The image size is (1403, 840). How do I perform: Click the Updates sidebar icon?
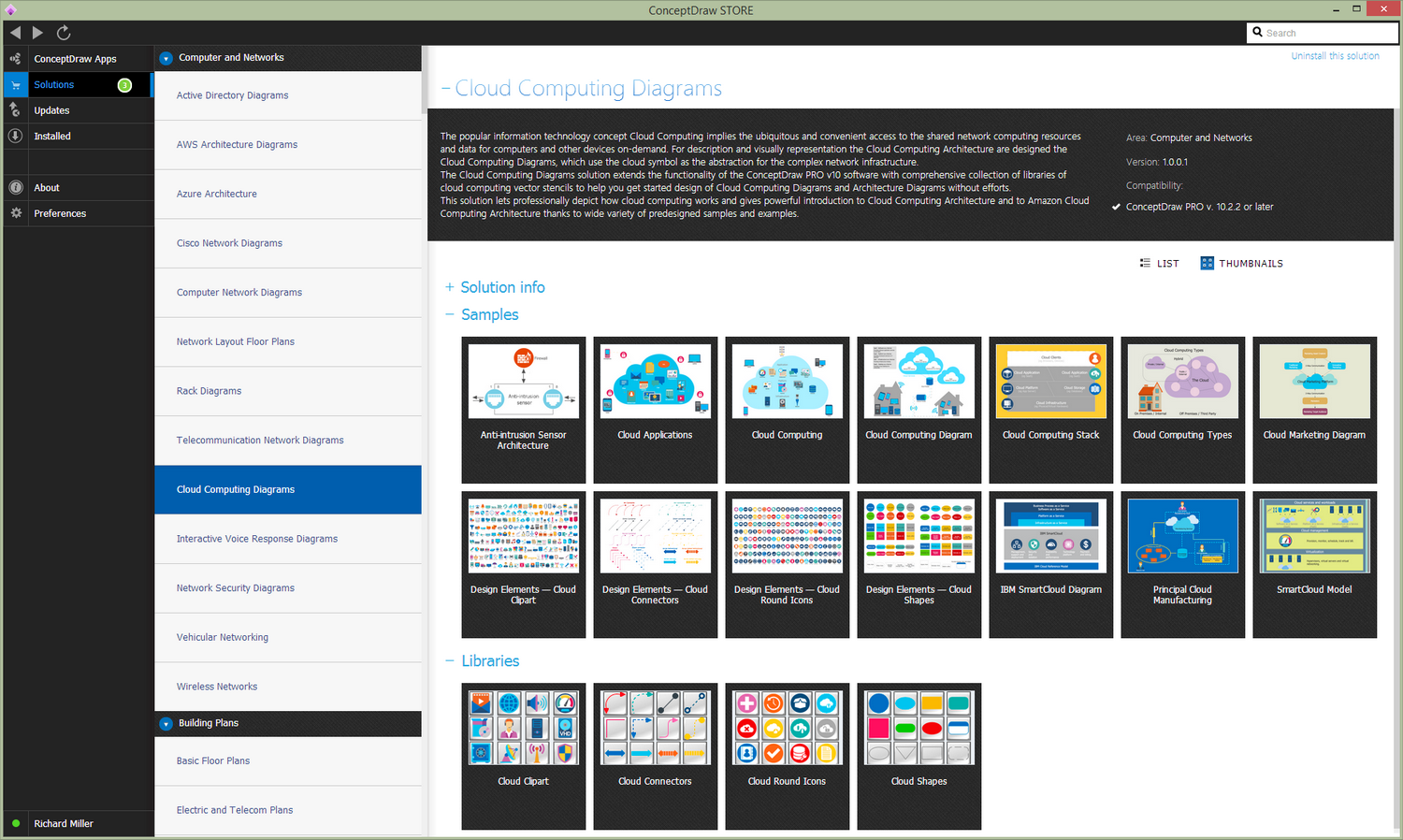(x=15, y=110)
